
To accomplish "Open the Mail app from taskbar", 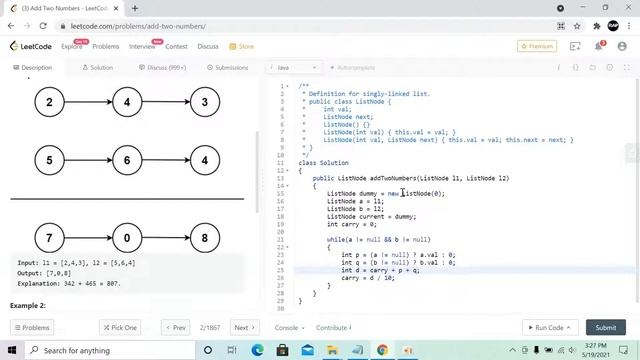I will tap(307, 350).
